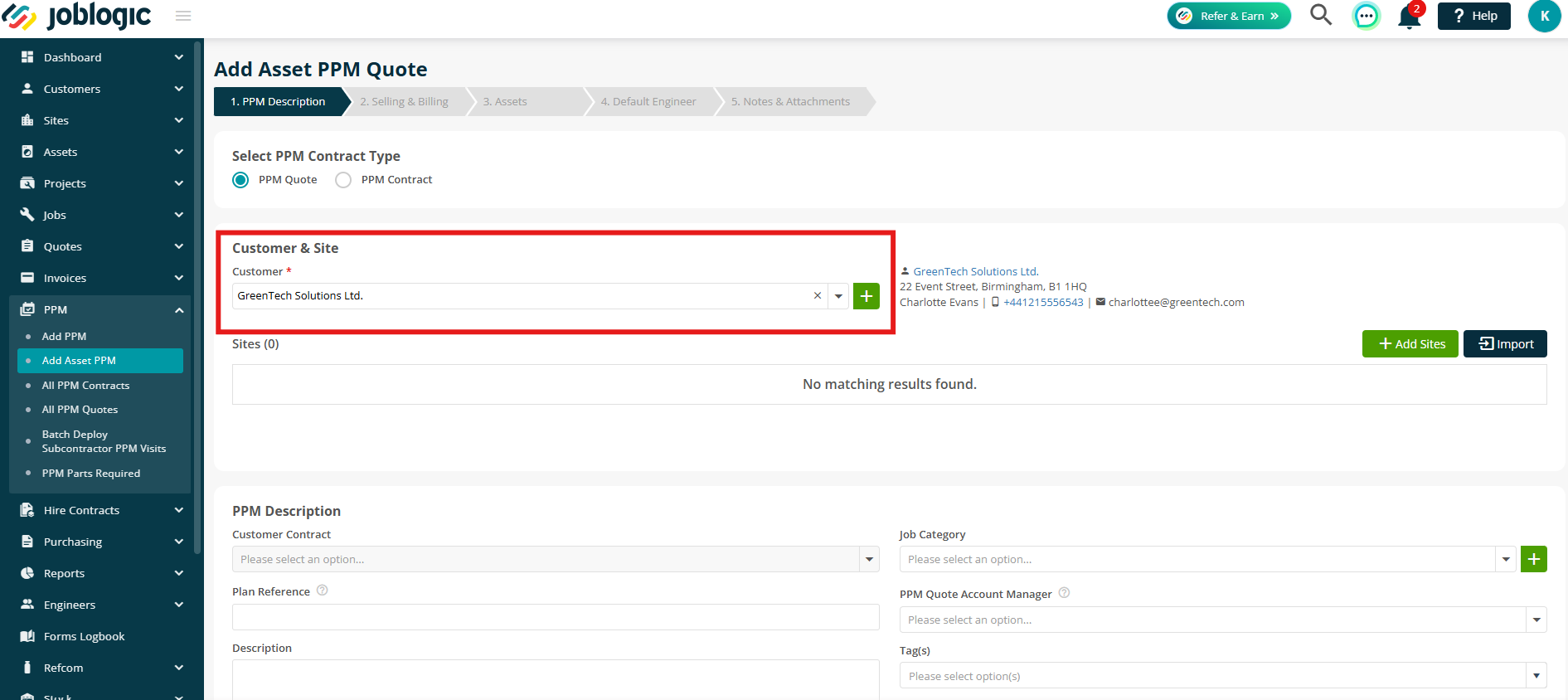Open the Job Category dropdown
The width and height of the screenshot is (1568, 700).
click(x=1506, y=559)
